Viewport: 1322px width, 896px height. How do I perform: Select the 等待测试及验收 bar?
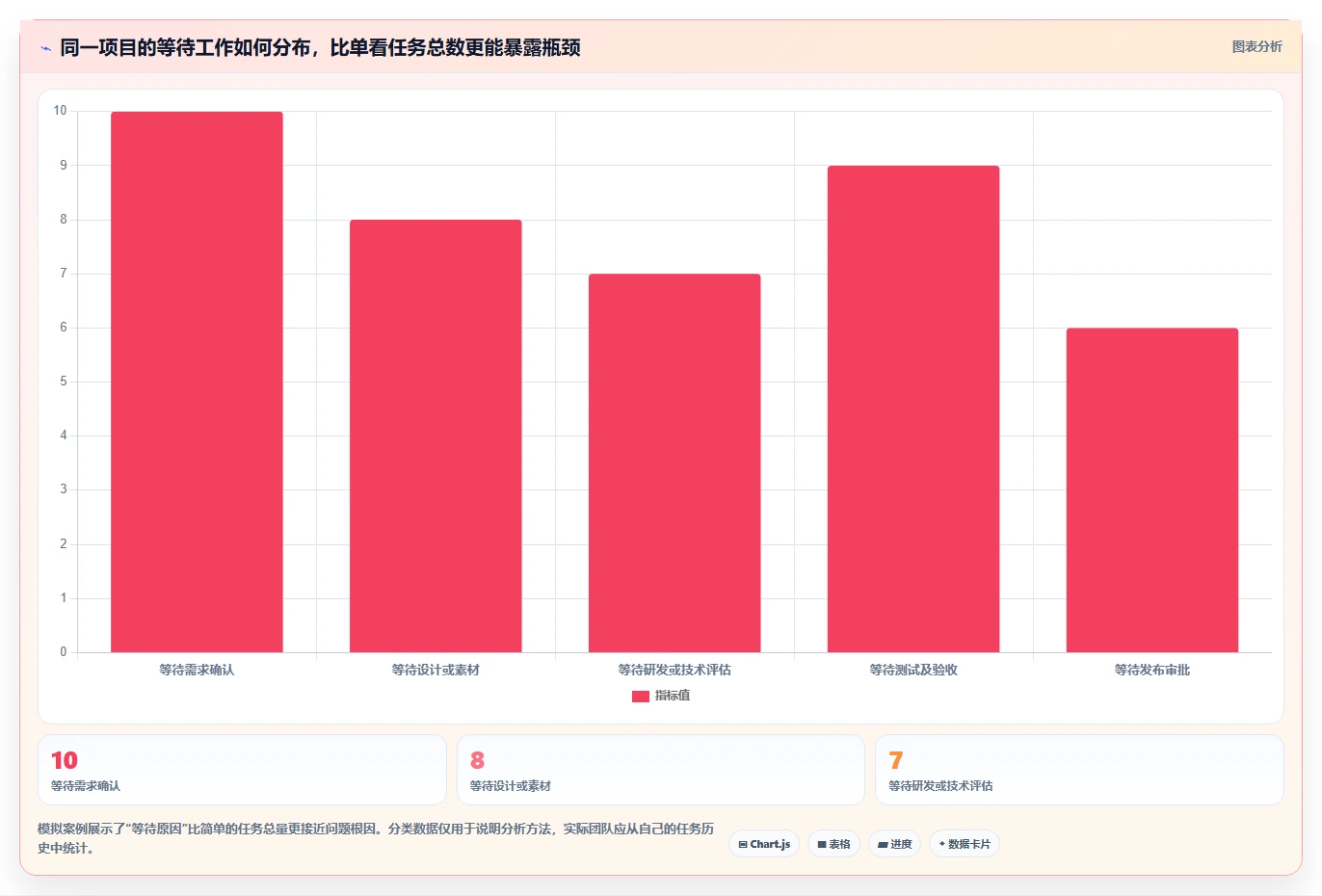tap(913, 408)
